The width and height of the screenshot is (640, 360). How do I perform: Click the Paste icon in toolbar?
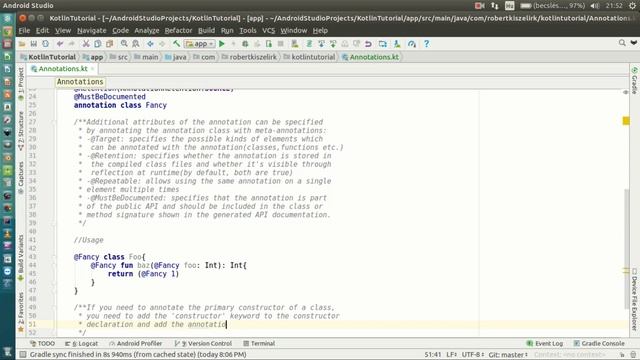(x=109, y=44)
